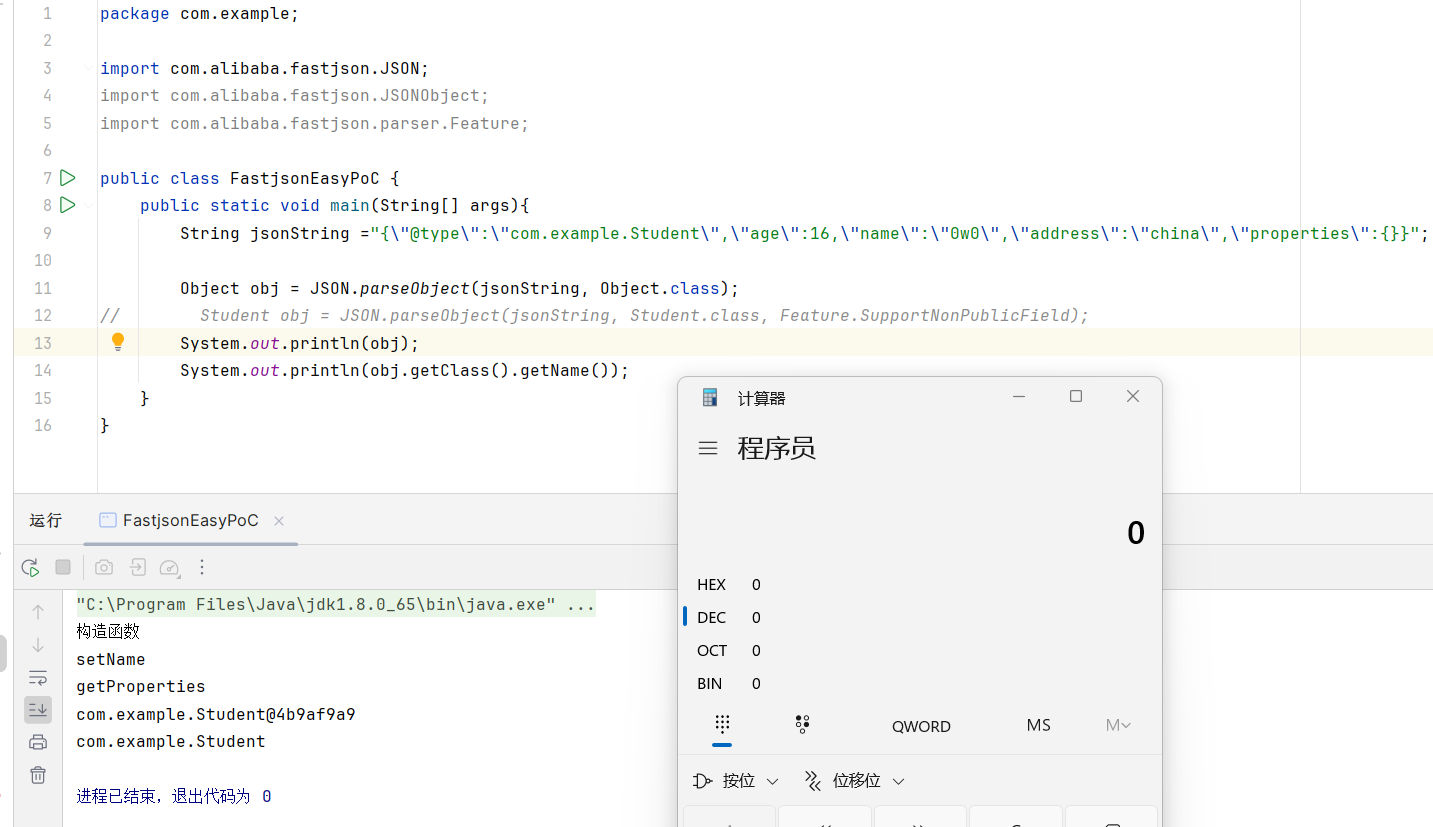Open the Calculator hamburger navigation menu

coord(708,448)
